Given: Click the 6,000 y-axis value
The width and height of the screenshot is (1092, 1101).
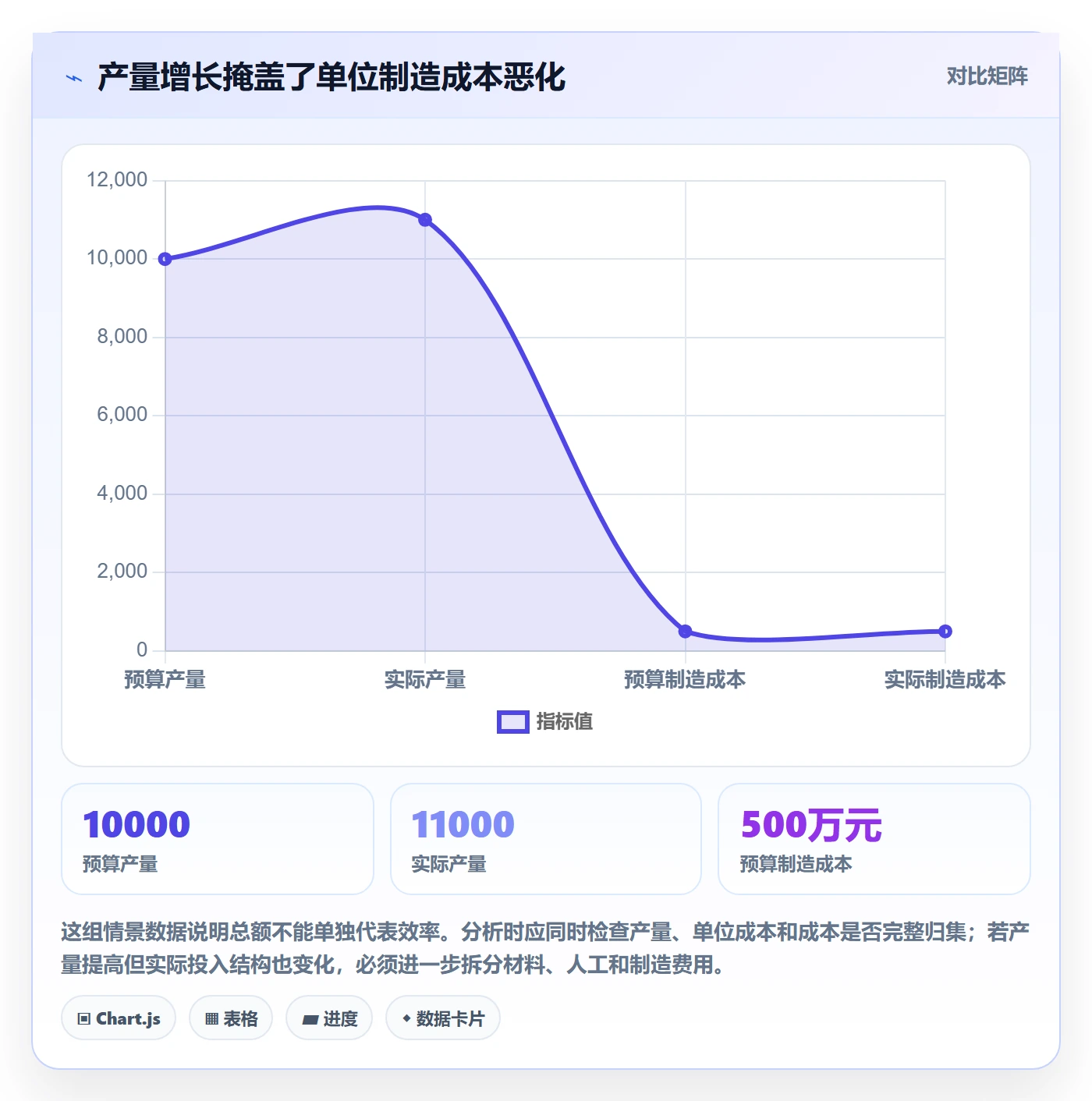Looking at the screenshot, I should click(122, 415).
